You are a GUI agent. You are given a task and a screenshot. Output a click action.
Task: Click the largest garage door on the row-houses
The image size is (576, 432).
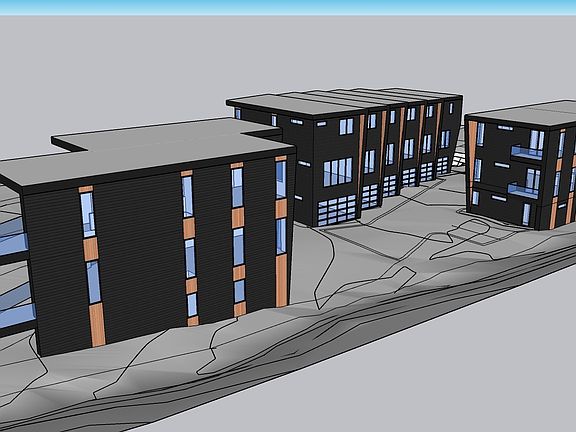337,210
